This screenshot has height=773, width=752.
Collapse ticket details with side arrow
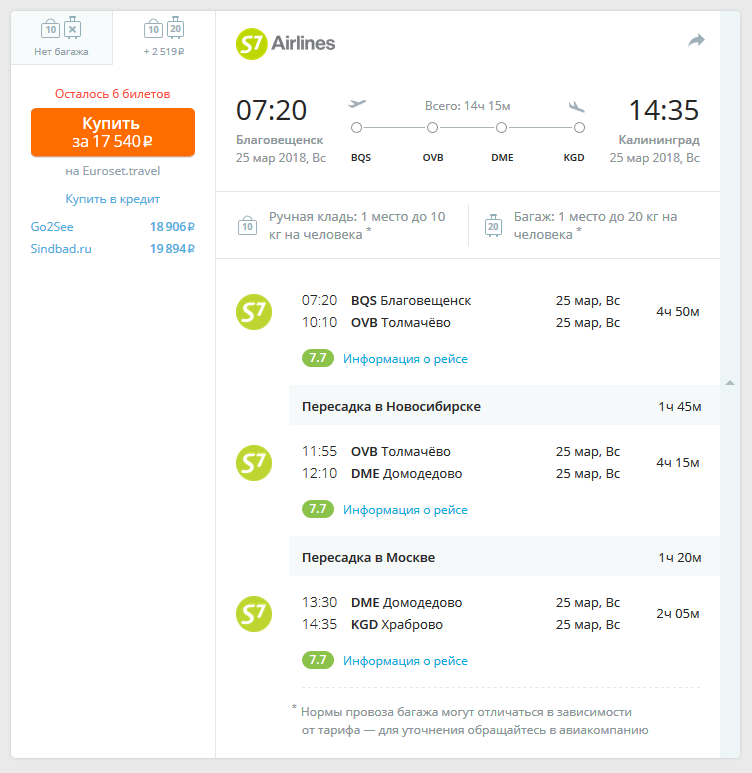tap(730, 383)
